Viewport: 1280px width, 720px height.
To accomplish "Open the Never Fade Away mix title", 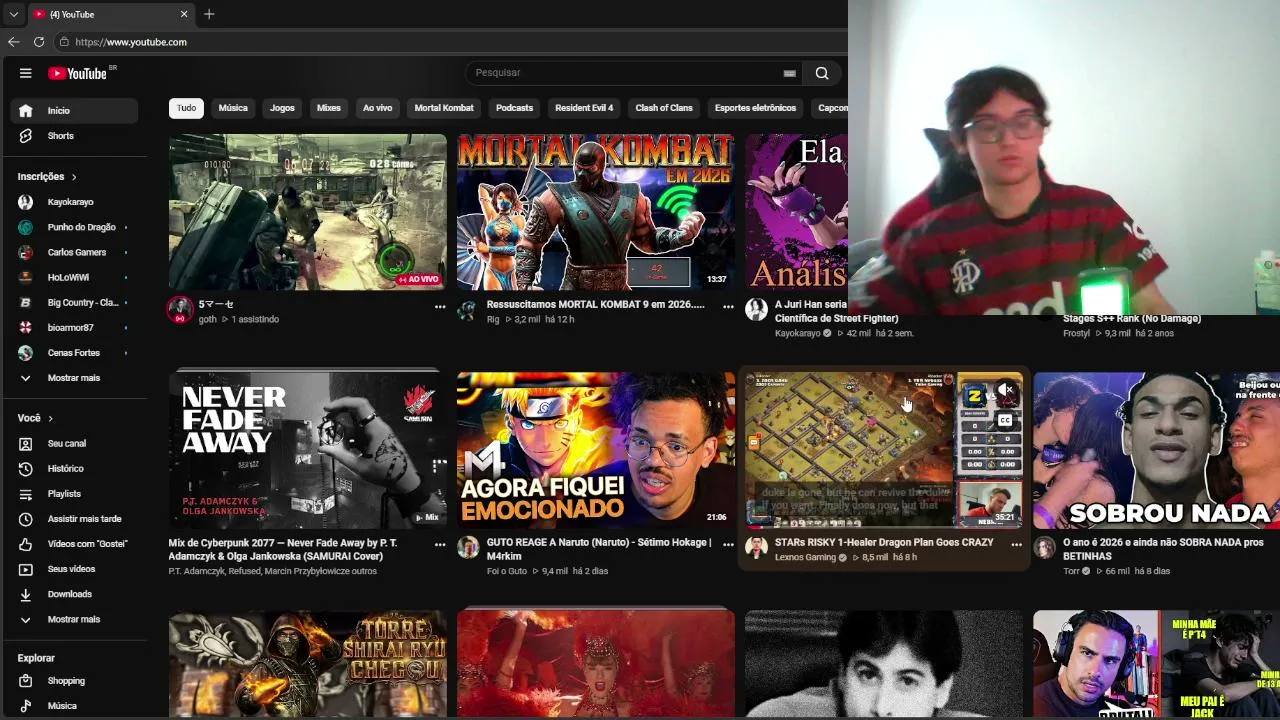I will [283, 549].
